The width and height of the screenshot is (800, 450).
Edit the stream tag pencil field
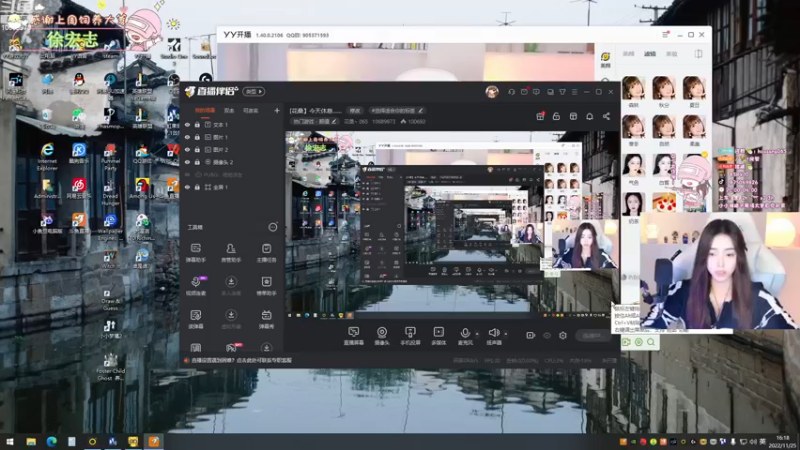[x=397, y=110]
